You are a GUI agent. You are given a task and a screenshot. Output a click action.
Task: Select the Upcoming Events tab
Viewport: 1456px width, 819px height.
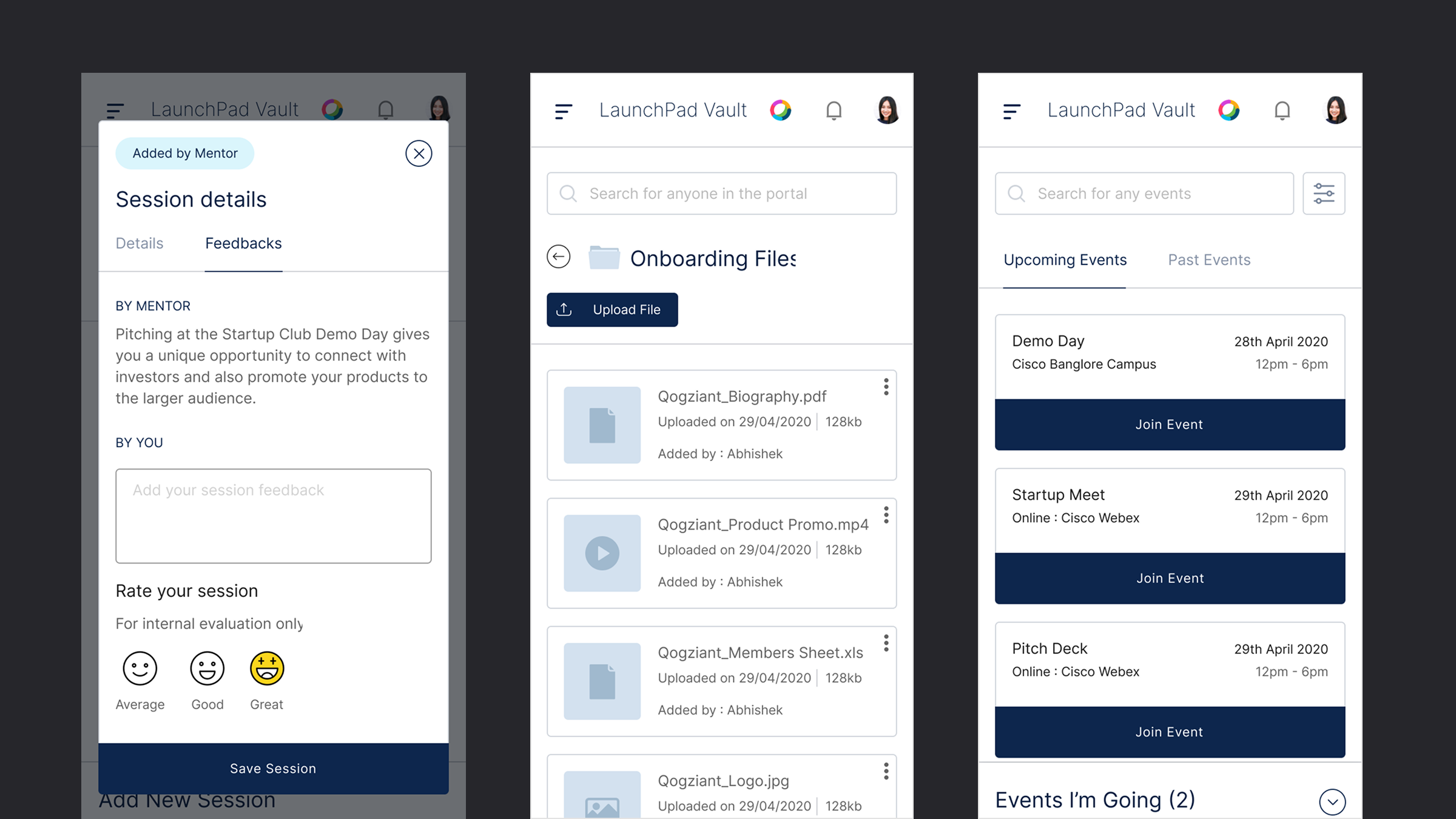[1065, 260]
